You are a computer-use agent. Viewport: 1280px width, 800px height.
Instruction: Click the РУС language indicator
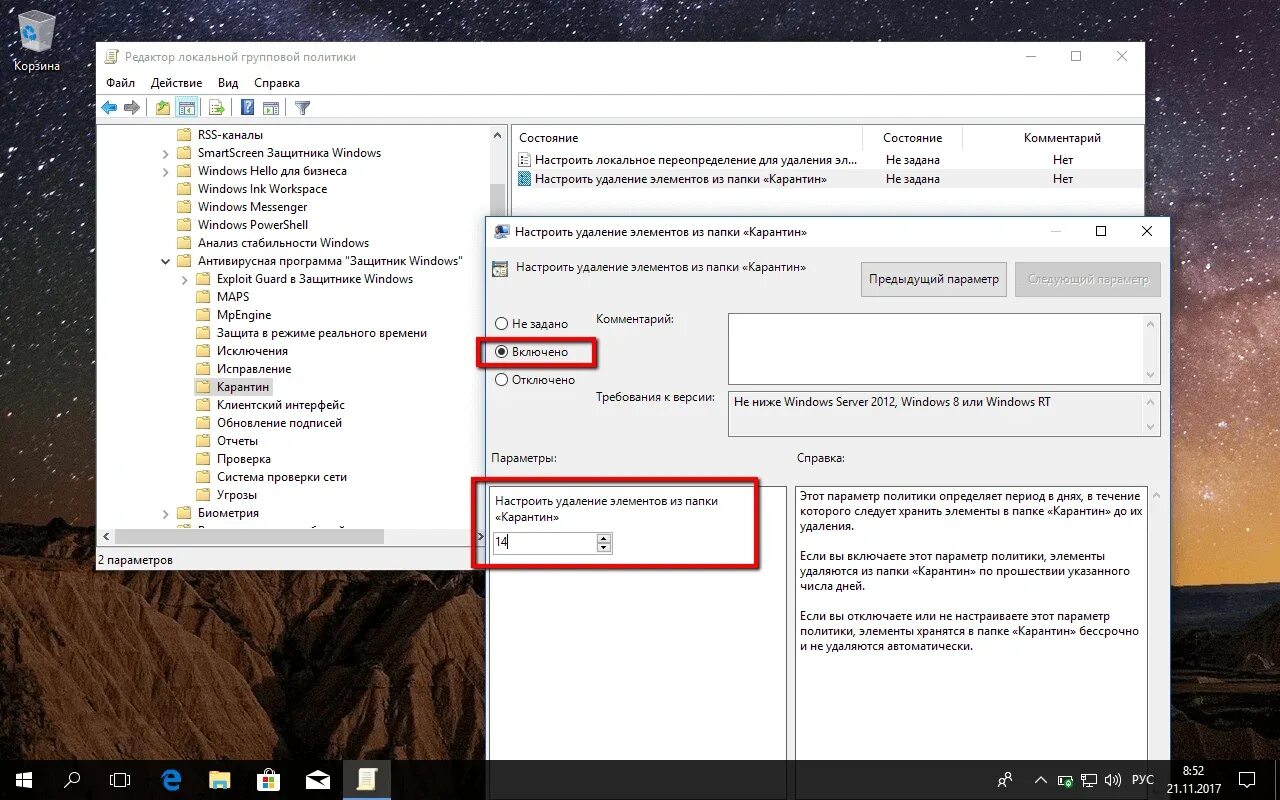tap(1143, 780)
